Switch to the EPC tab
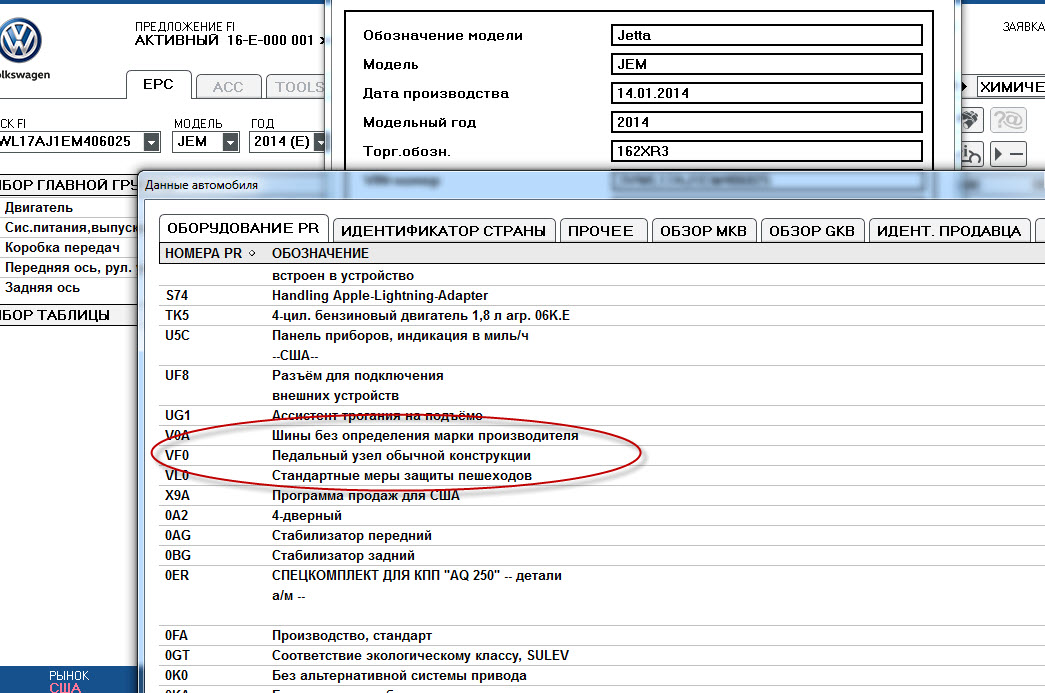1045x693 pixels. [x=159, y=85]
